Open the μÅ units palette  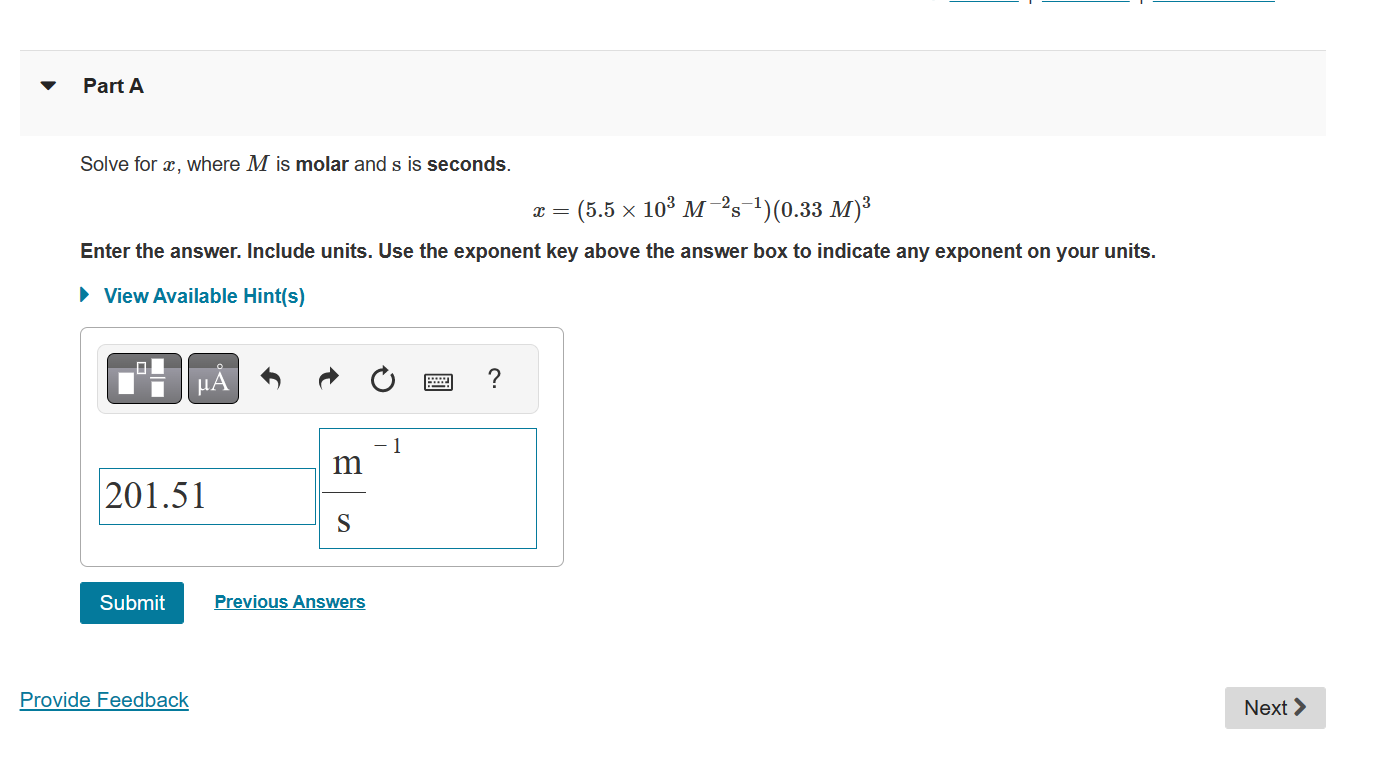pyautogui.click(x=212, y=378)
